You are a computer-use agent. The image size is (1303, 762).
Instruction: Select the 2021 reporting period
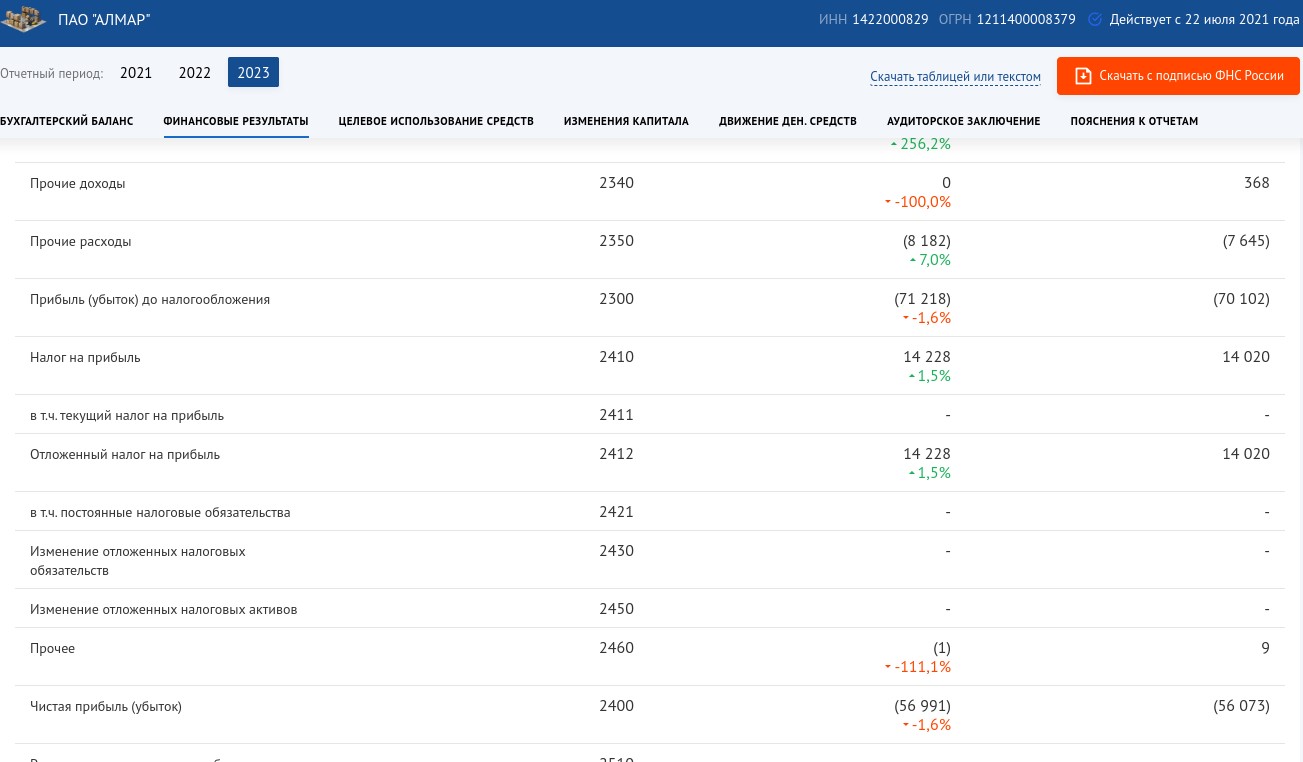(136, 73)
